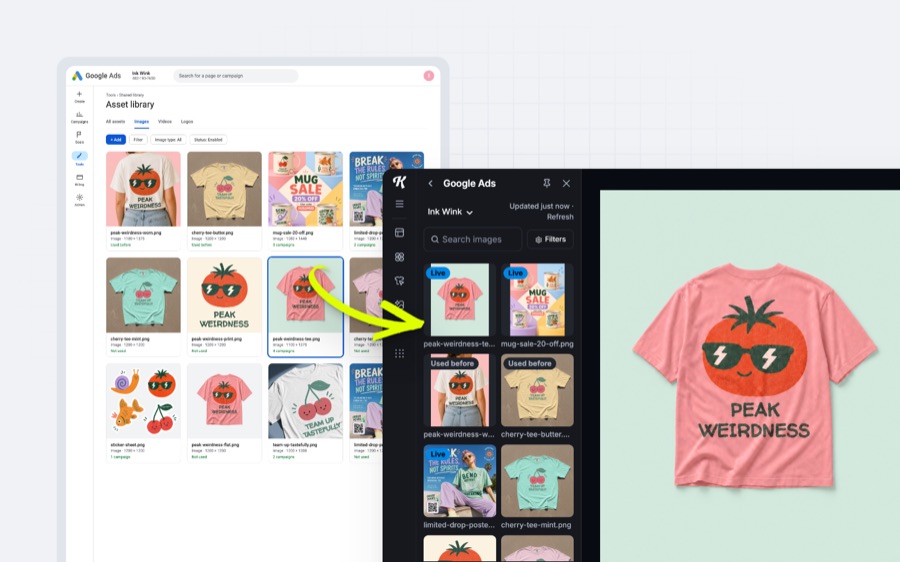Select Used before cherry-tee-butter image in dark panel

(537, 390)
